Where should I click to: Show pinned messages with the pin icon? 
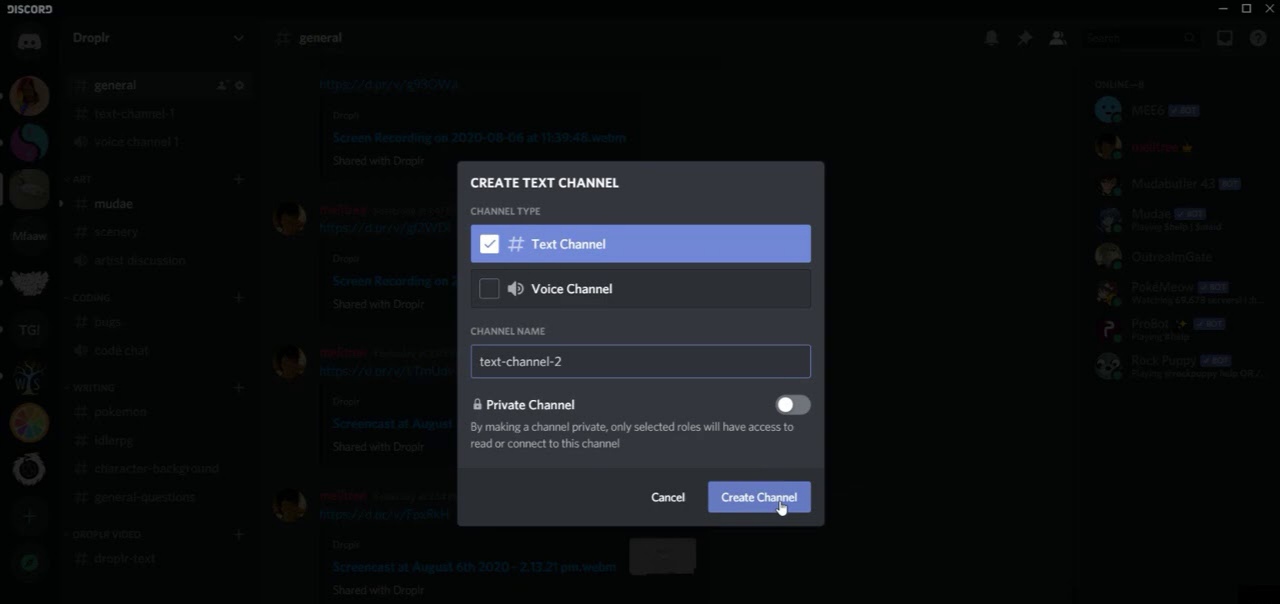(x=1024, y=38)
